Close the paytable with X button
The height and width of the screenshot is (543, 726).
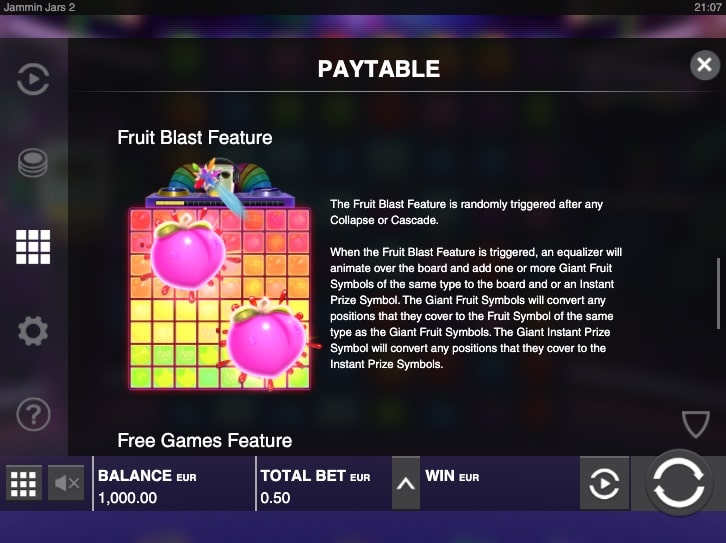705,65
